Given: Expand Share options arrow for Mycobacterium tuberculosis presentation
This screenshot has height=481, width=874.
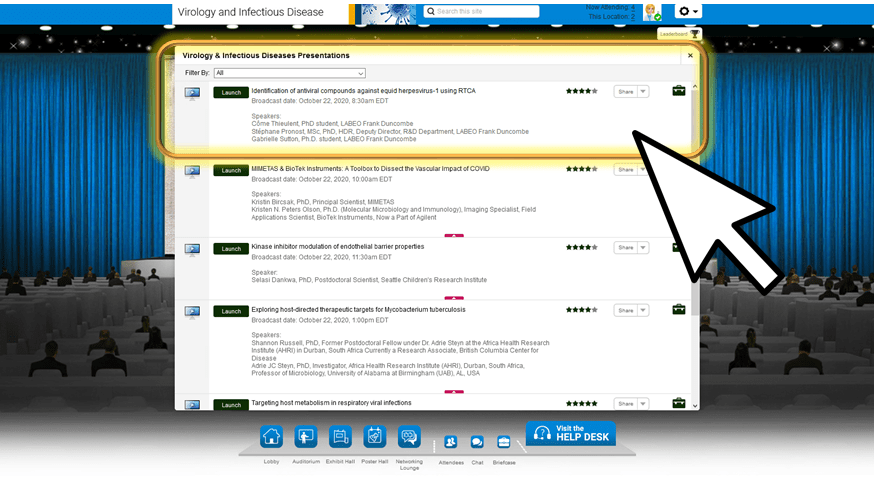Looking at the screenshot, I should pos(643,310).
